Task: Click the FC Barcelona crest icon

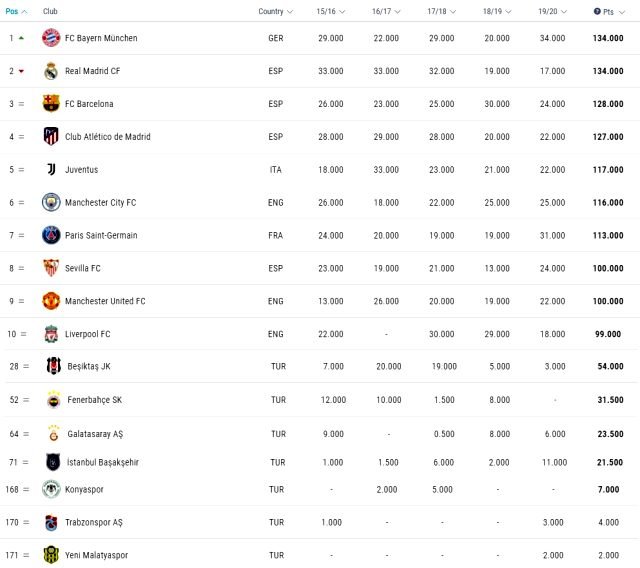Action: click(x=50, y=104)
